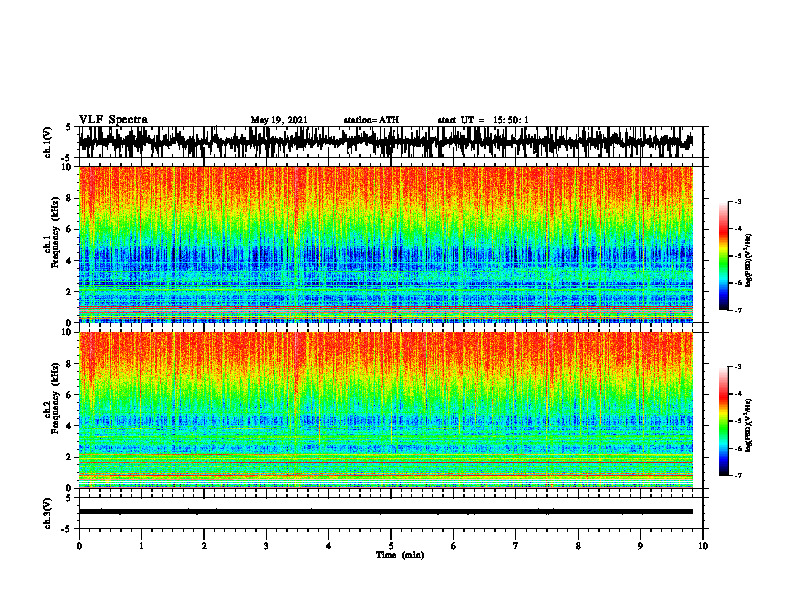Click inside the ch.2 spectrogram plot

(x=385, y=410)
